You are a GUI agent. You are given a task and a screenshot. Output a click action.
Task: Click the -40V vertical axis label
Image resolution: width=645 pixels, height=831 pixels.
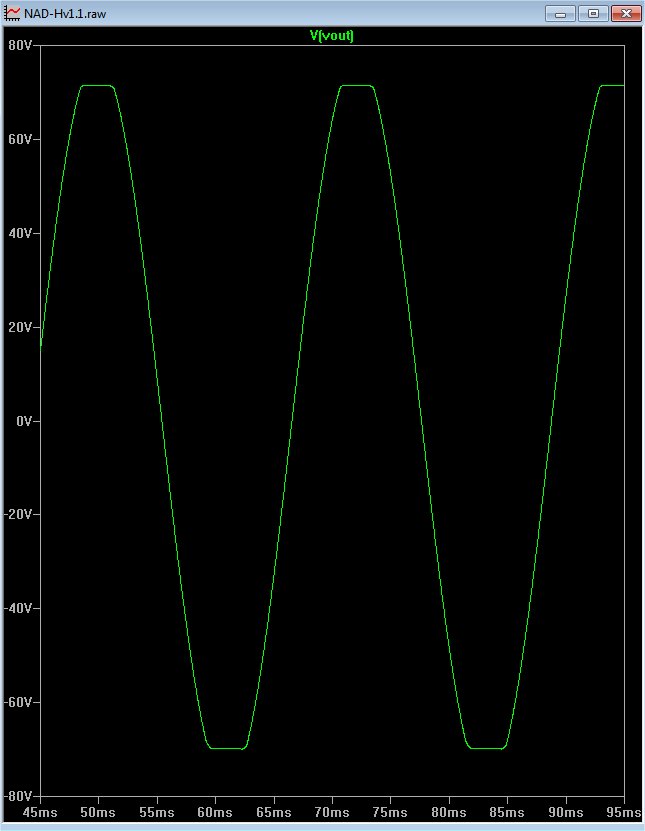pyautogui.click(x=19, y=608)
